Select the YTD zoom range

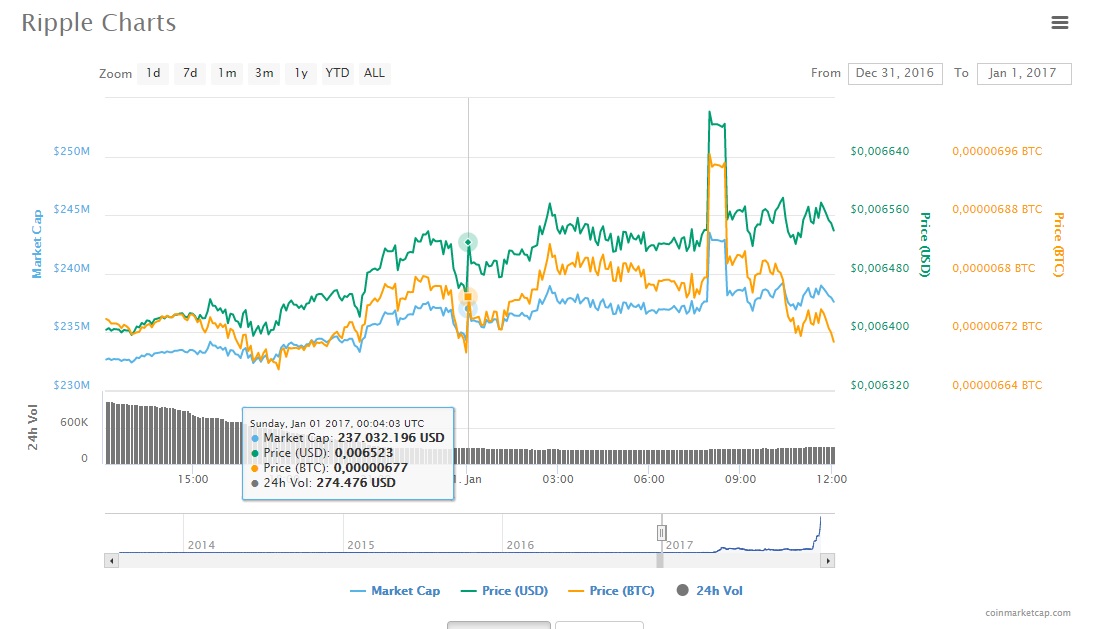tap(338, 73)
